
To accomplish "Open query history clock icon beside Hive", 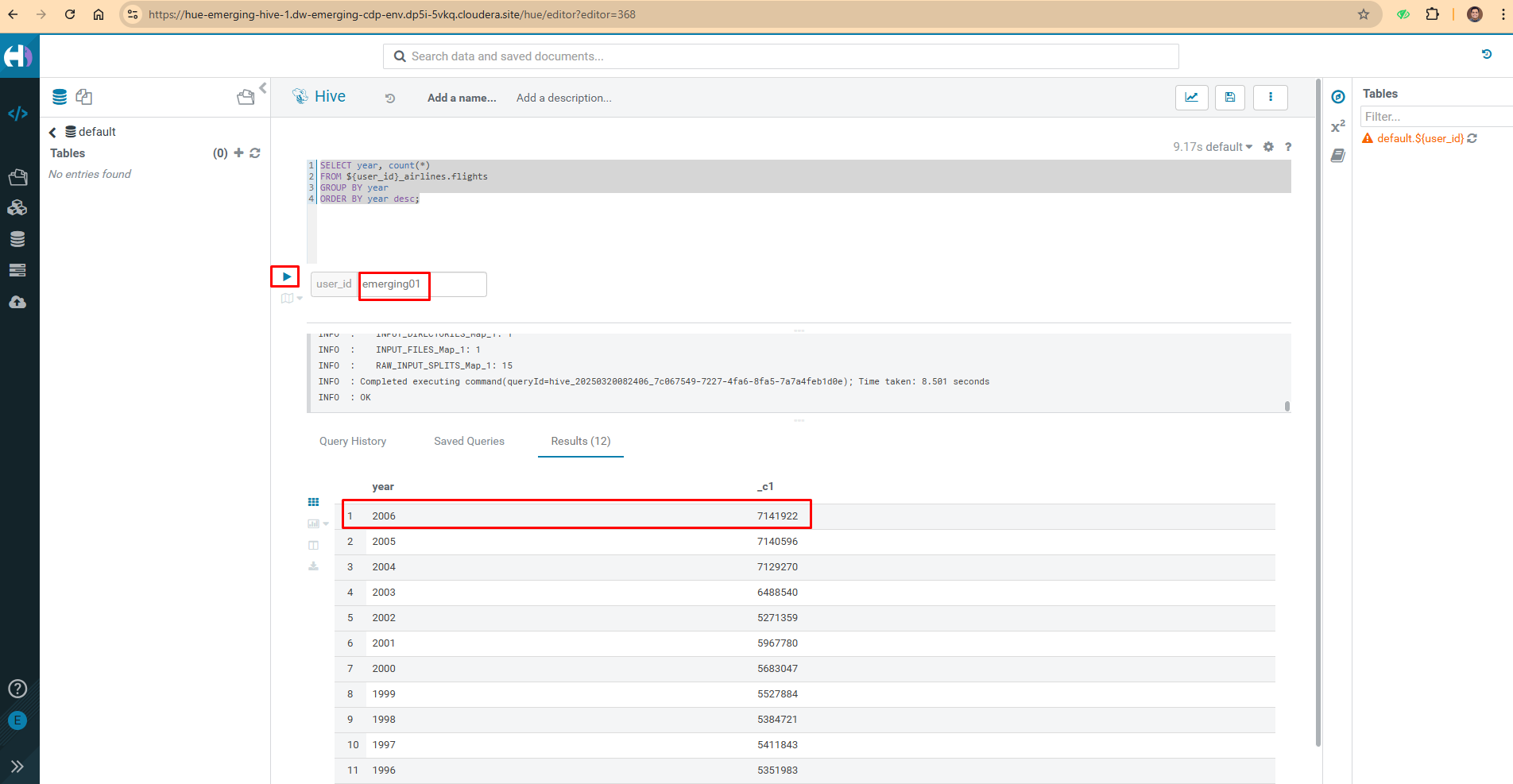I will [390, 98].
